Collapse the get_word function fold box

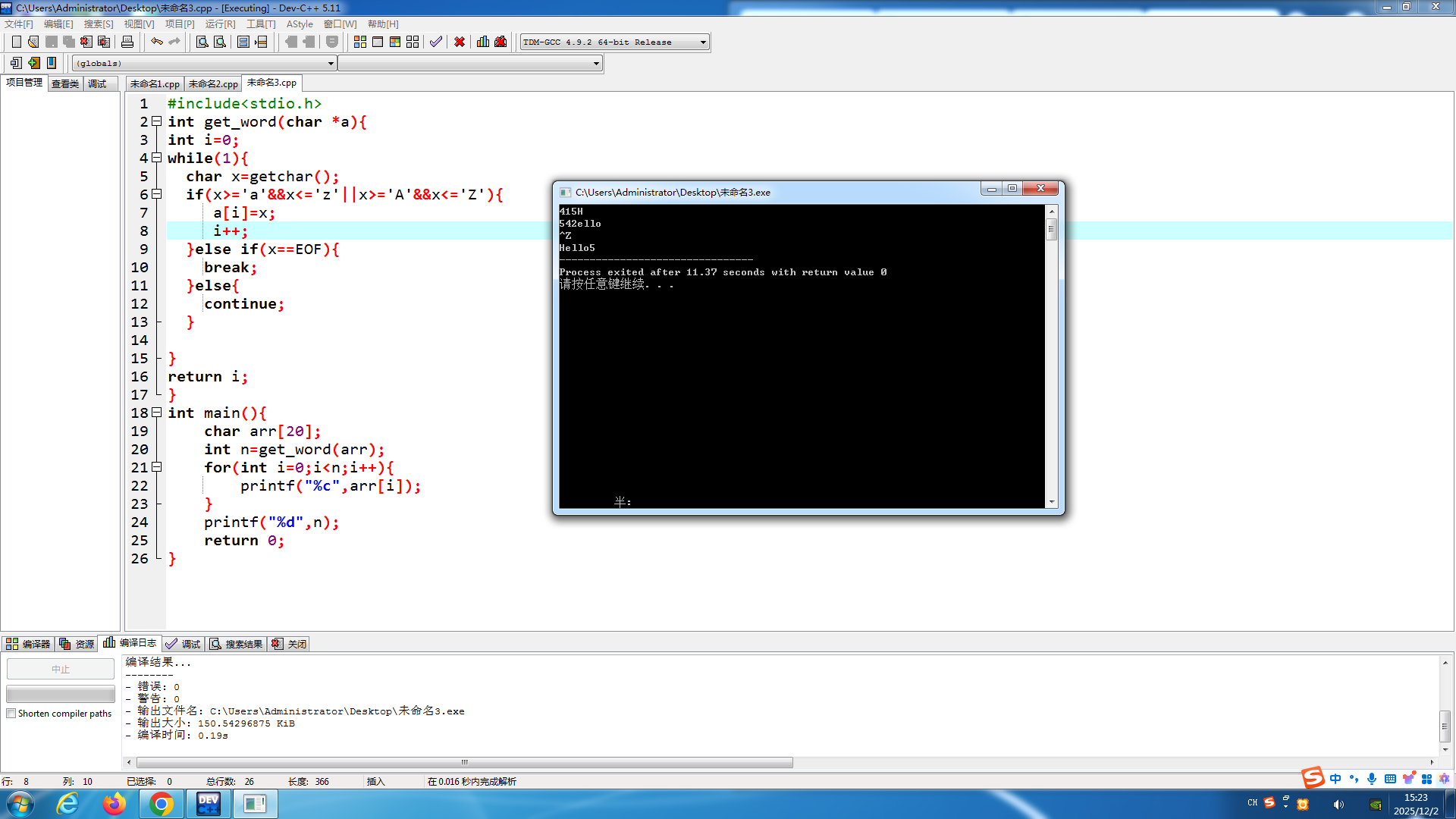pos(156,121)
